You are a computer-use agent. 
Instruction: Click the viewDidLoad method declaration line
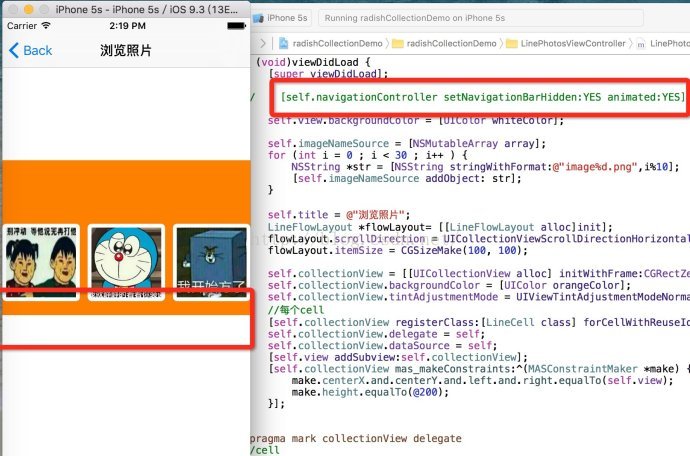[x=313, y=62]
